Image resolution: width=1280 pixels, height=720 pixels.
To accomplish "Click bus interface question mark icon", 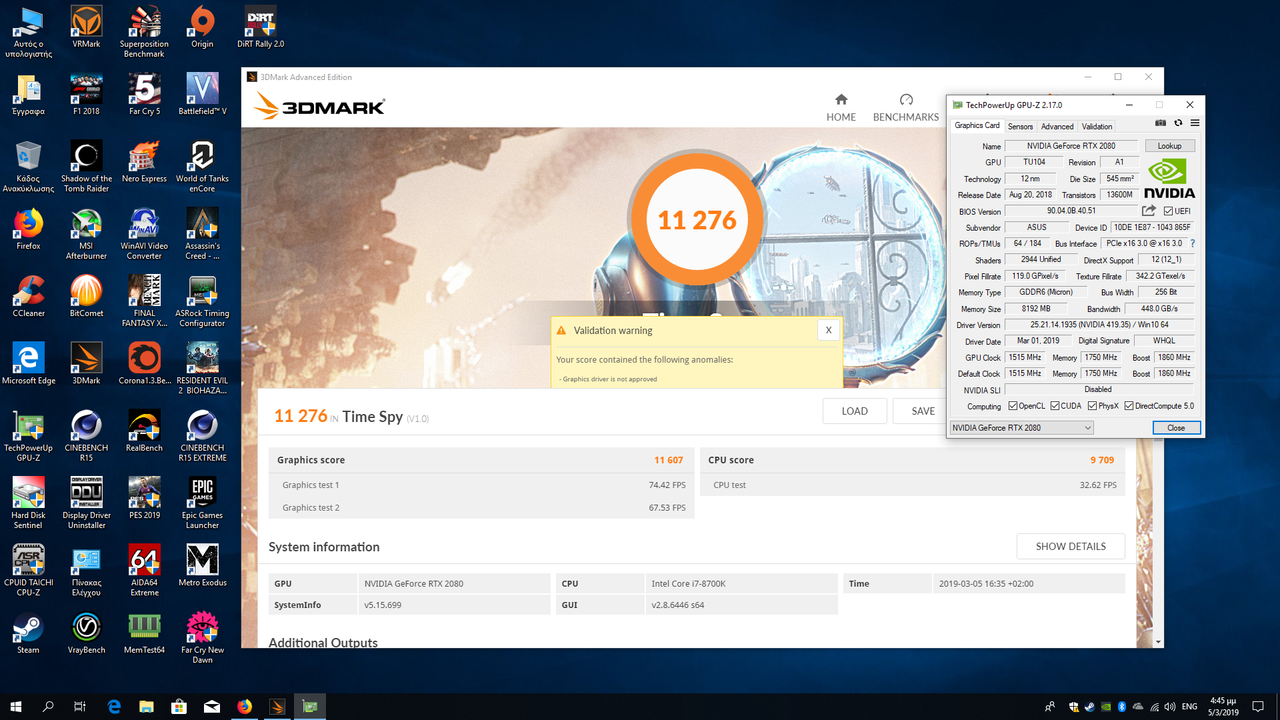I will tap(1192, 244).
